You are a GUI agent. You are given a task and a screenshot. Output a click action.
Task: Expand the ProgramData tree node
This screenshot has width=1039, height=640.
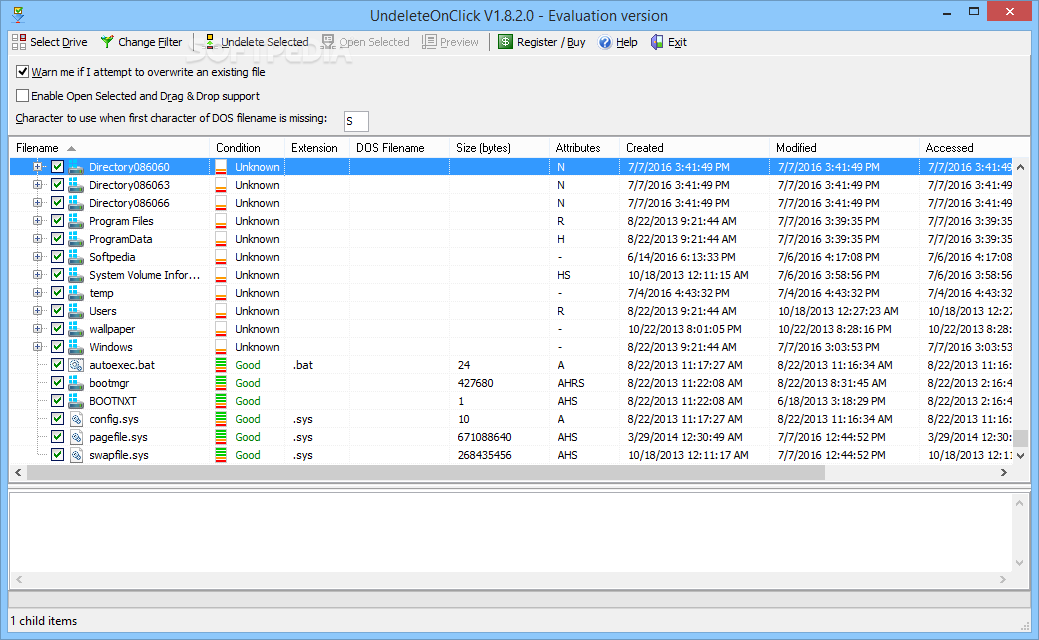point(38,239)
